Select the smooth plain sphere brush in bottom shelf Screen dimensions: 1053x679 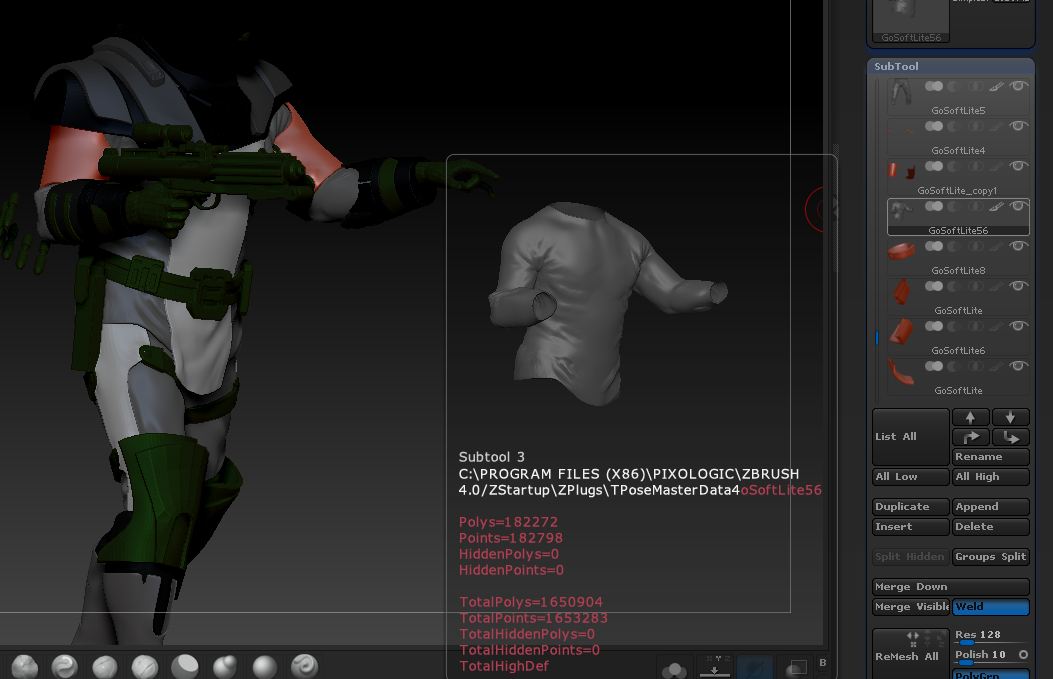pyautogui.click(x=265, y=666)
